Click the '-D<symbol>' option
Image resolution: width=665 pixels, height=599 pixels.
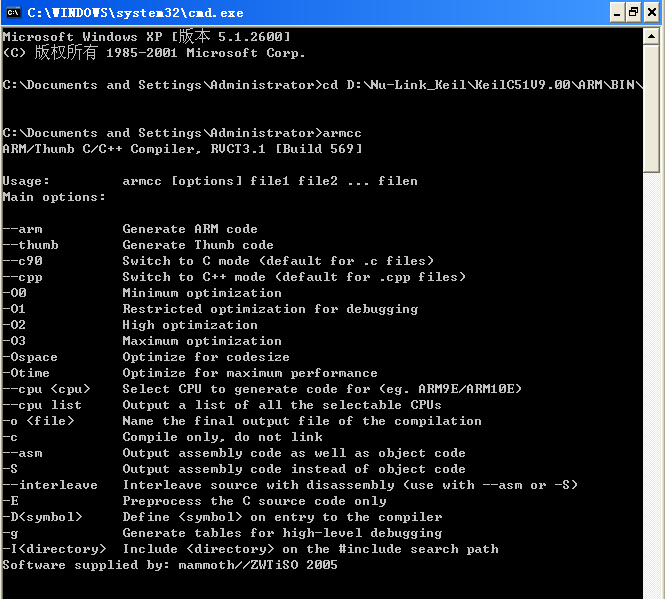pyautogui.click(x=42, y=518)
